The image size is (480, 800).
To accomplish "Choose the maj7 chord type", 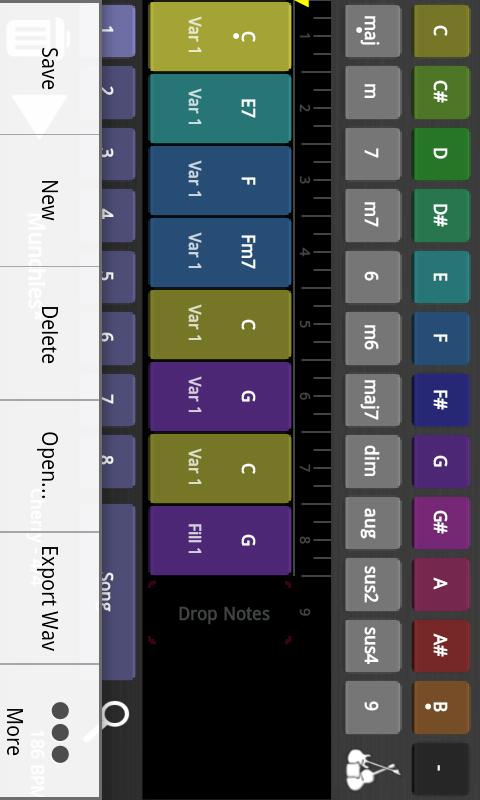I will tap(372, 399).
